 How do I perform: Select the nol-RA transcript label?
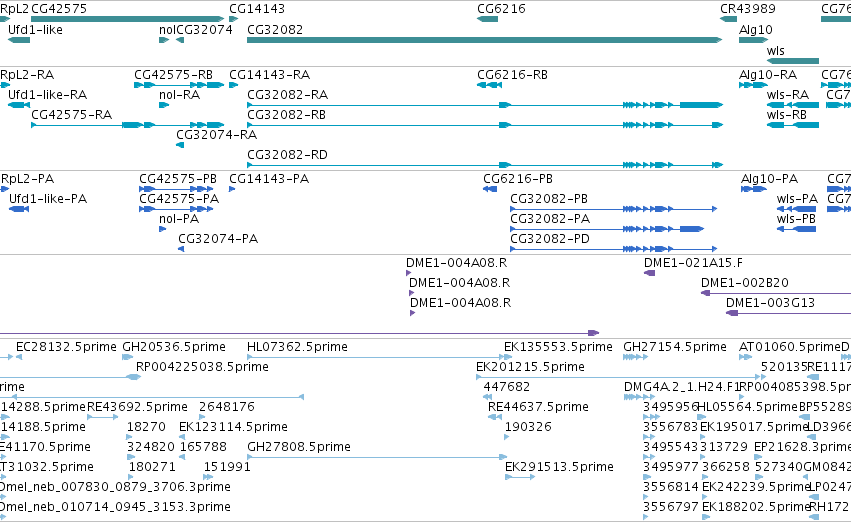pos(180,95)
